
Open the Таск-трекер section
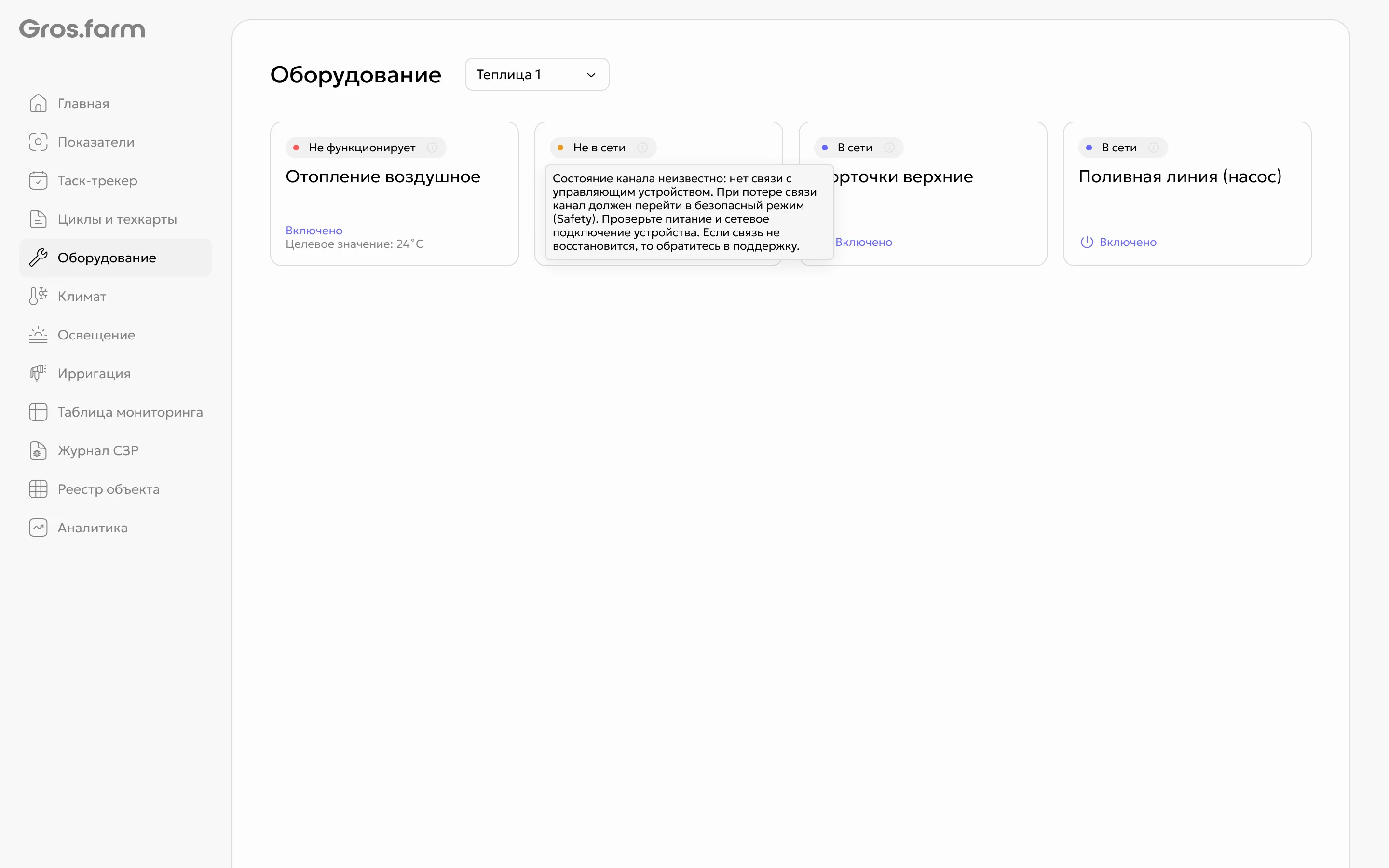pos(115,180)
